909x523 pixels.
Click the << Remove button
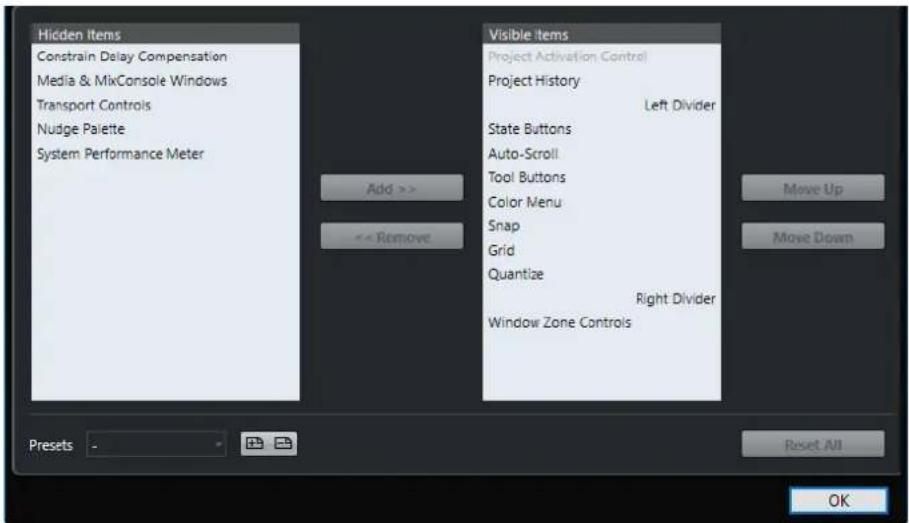click(x=391, y=237)
